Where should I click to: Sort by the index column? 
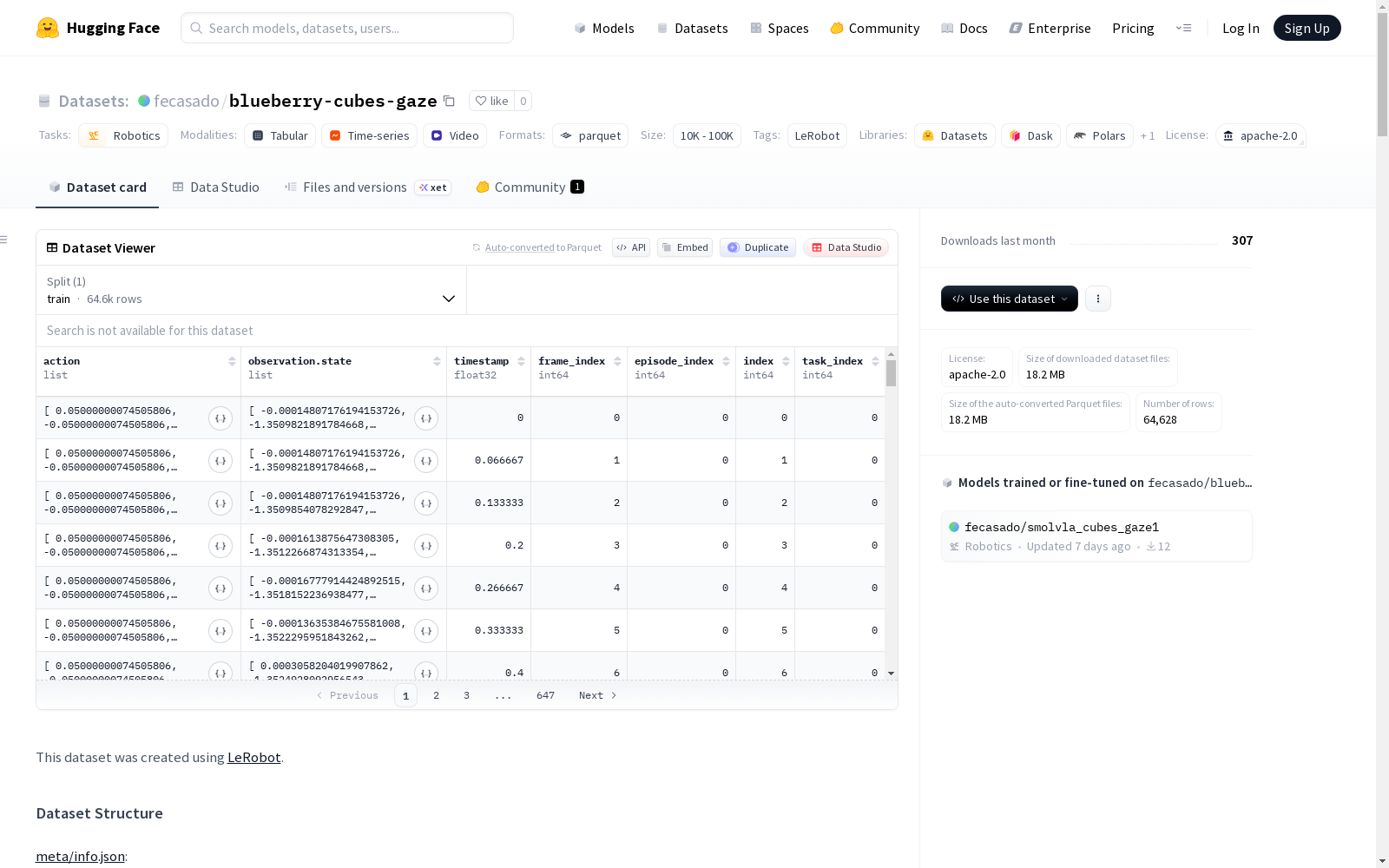coord(786,361)
